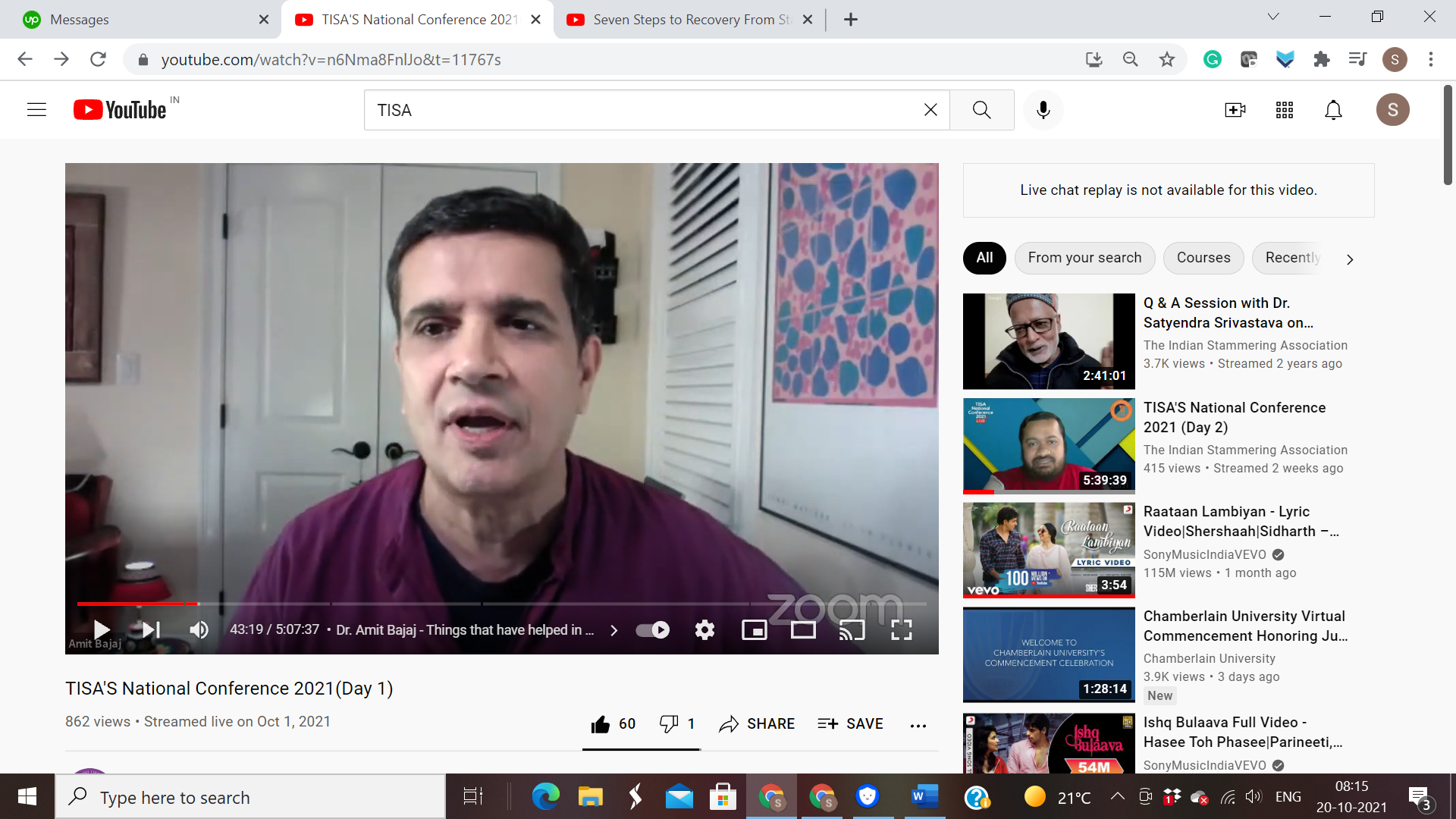This screenshot has height=819, width=1456.
Task: Select From your search chip
Action: 1084,258
